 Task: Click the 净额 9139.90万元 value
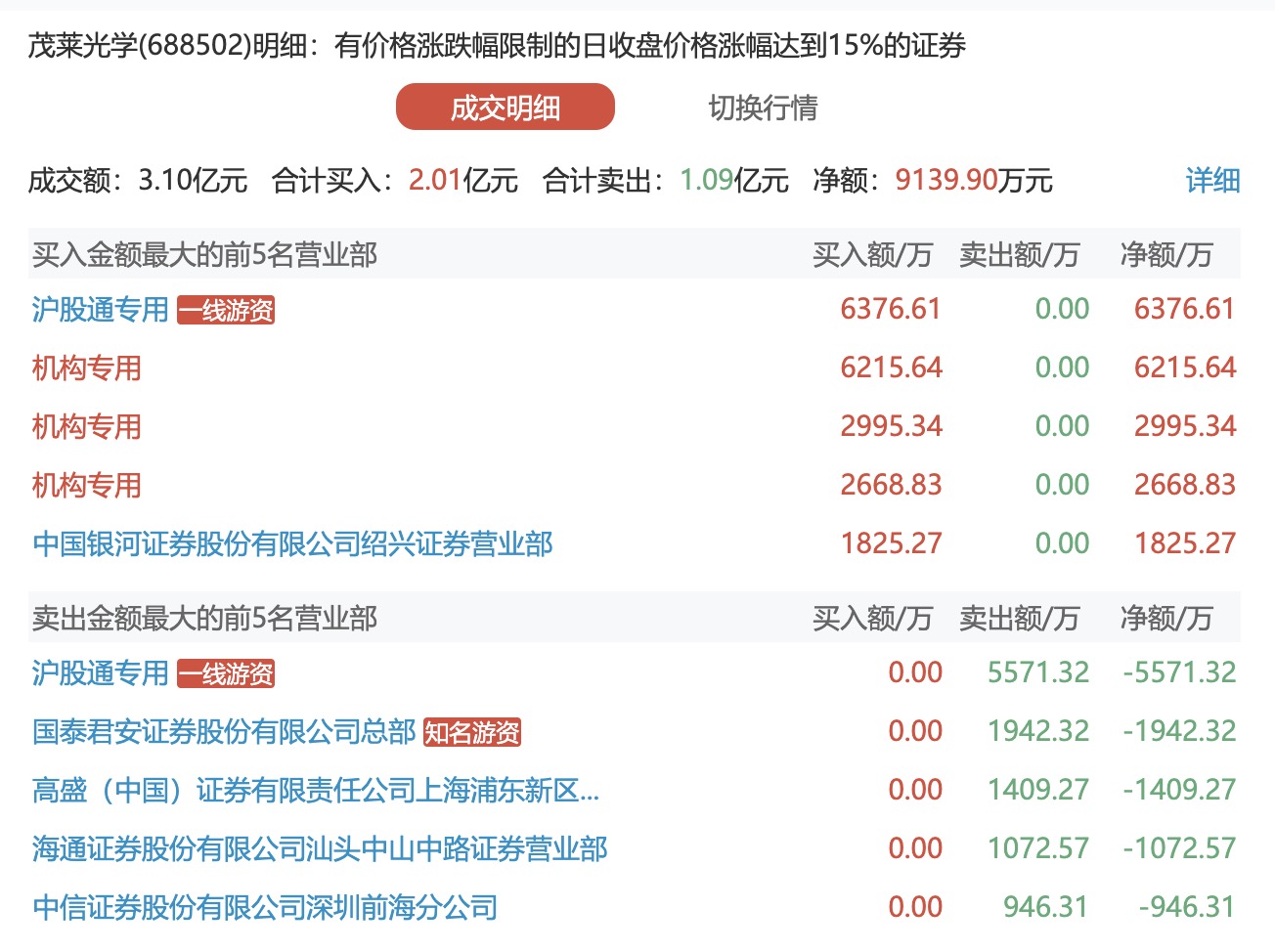coord(974,181)
